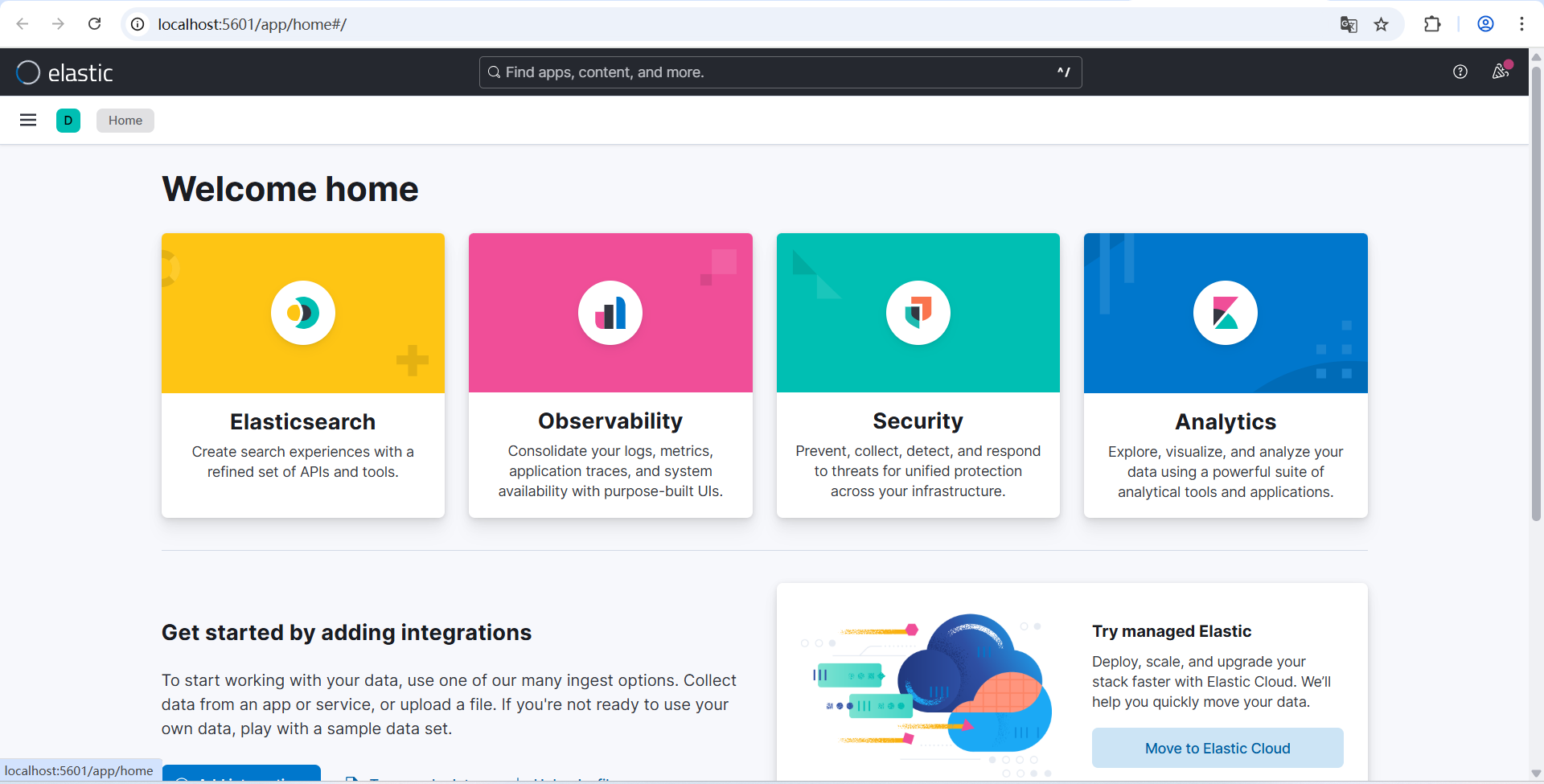Focus the Find apps, content, and more search field
The width and height of the screenshot is (1544, 784).
point(780,72)
